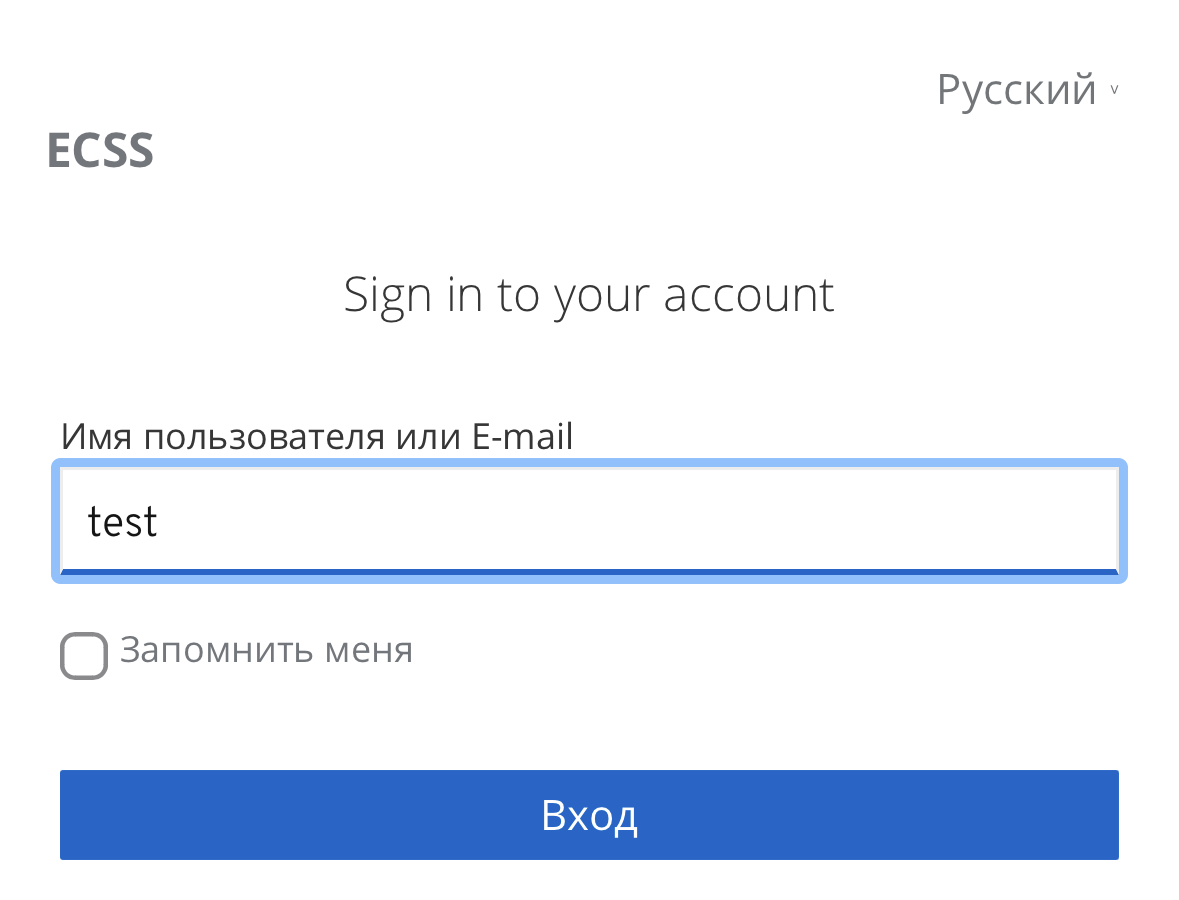
Task: Expand the language selector at top right
Action: click(x=1026, y=90)
